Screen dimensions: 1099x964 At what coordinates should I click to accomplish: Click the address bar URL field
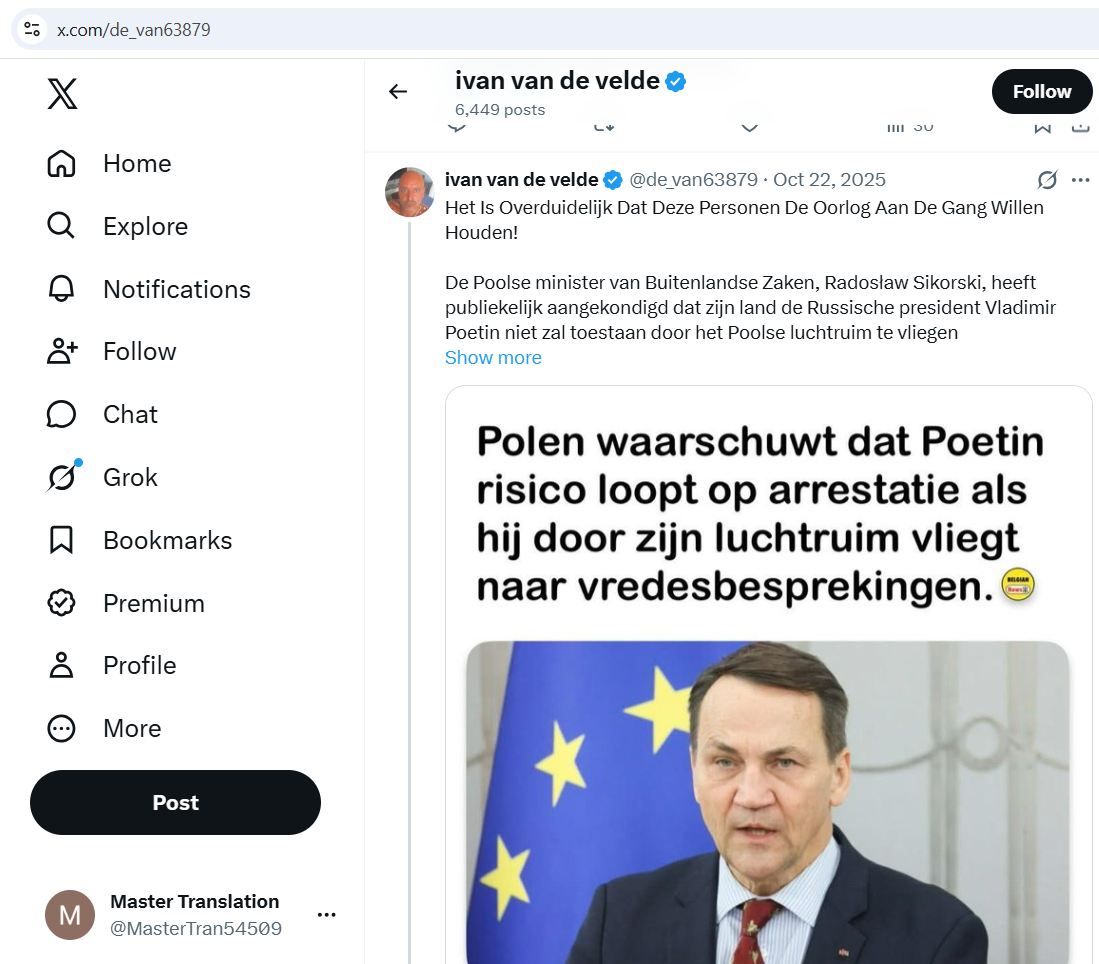[x=561, y=29]
